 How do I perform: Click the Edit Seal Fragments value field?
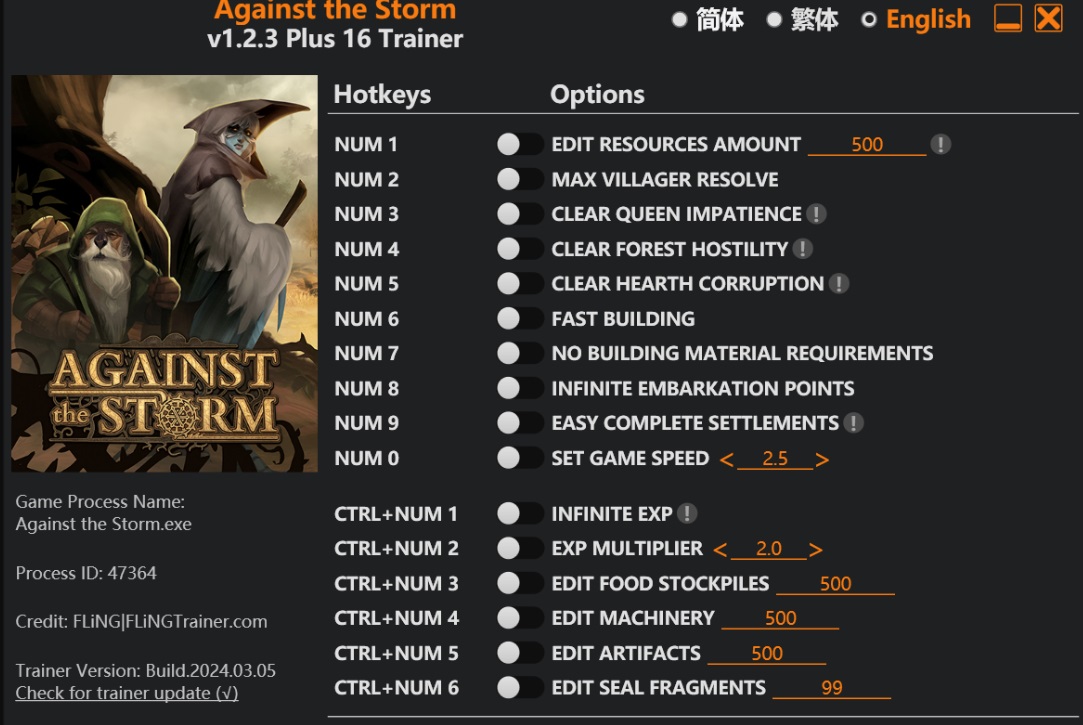[831, 688]
